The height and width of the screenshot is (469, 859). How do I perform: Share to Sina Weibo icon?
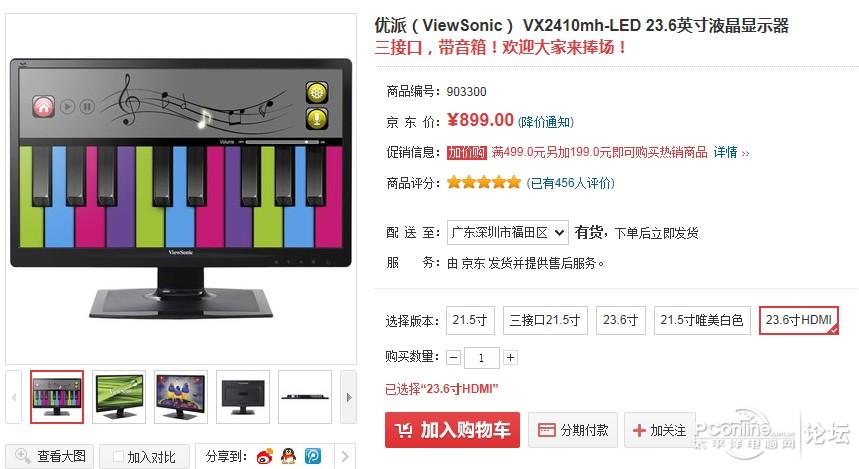click(x=265, y=456)
